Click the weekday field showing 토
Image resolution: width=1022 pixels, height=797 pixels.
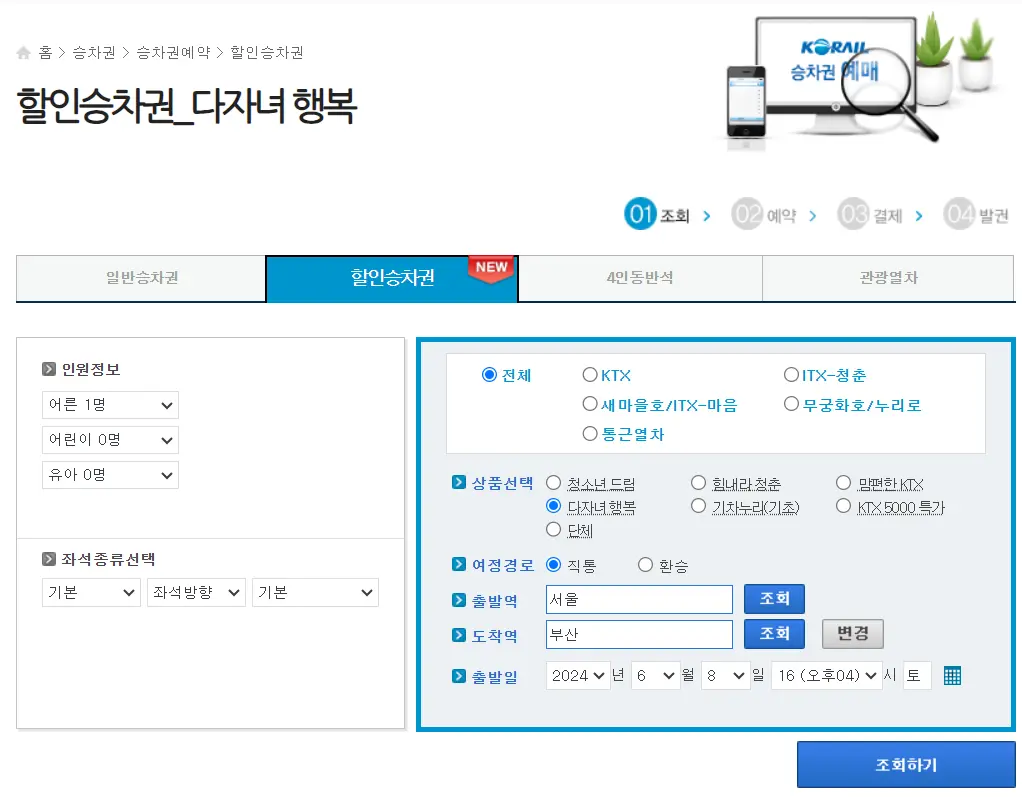coord(917,676)
